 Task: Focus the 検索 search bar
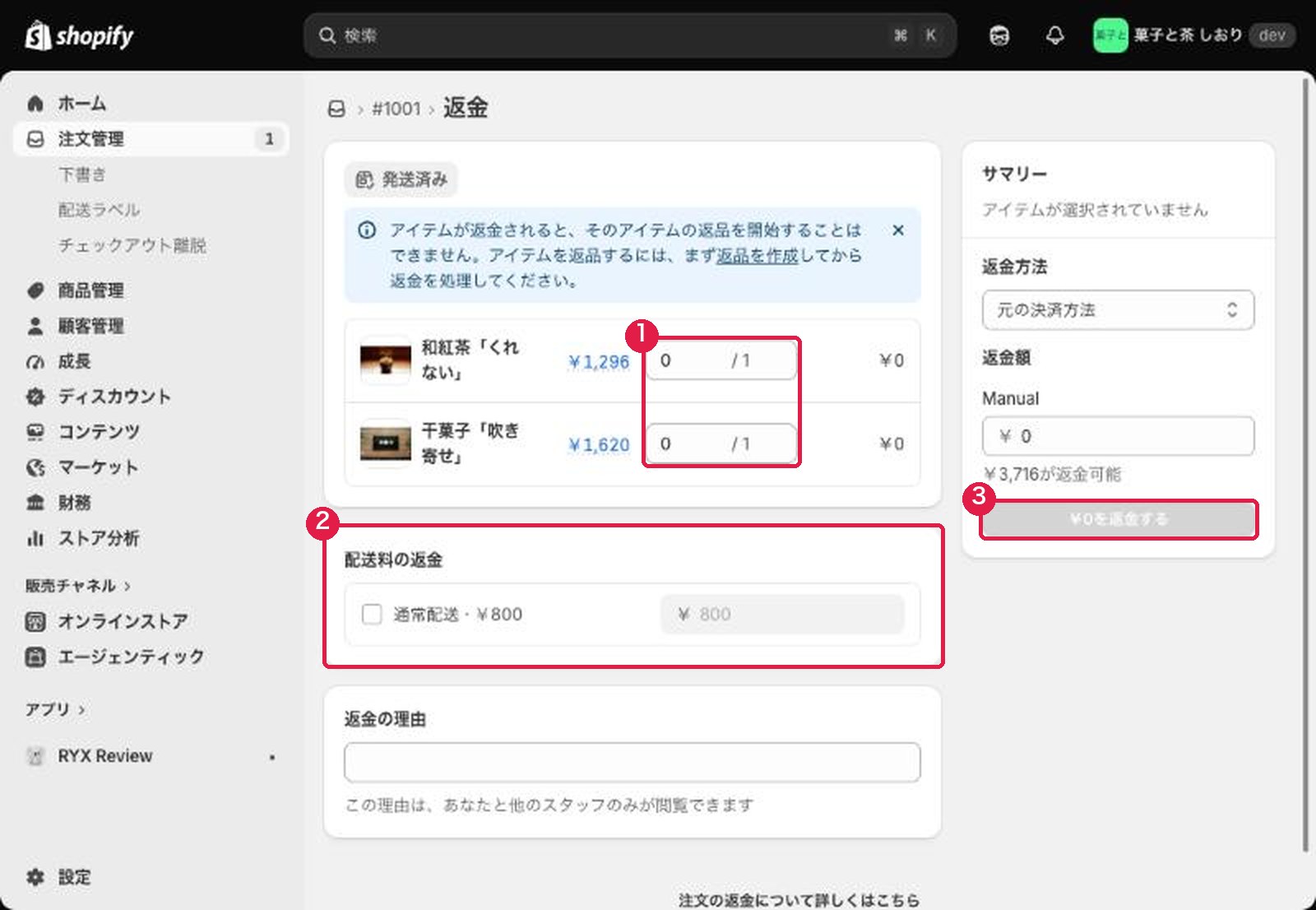pyautogui.click(x=629, y=35)
